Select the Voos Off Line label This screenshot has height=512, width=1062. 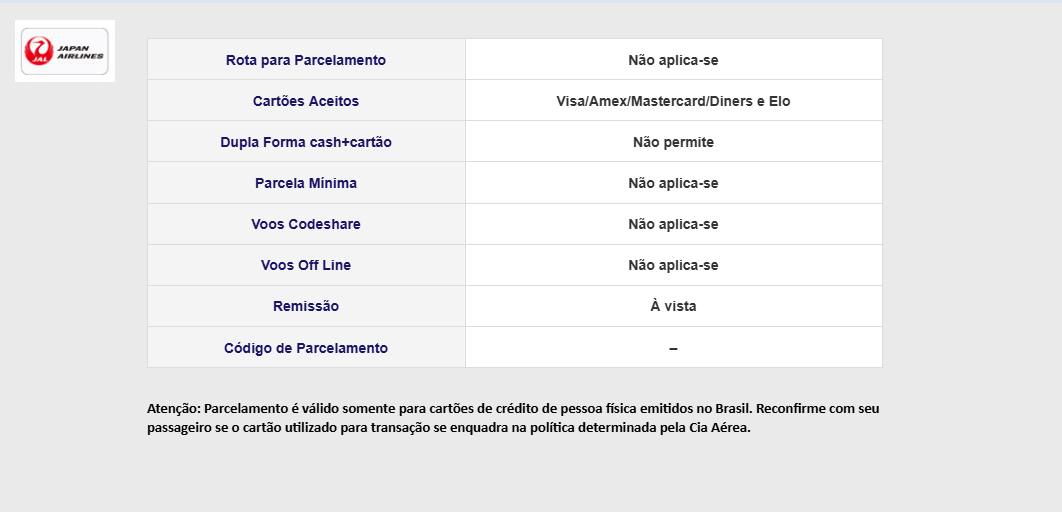point(306,265)
